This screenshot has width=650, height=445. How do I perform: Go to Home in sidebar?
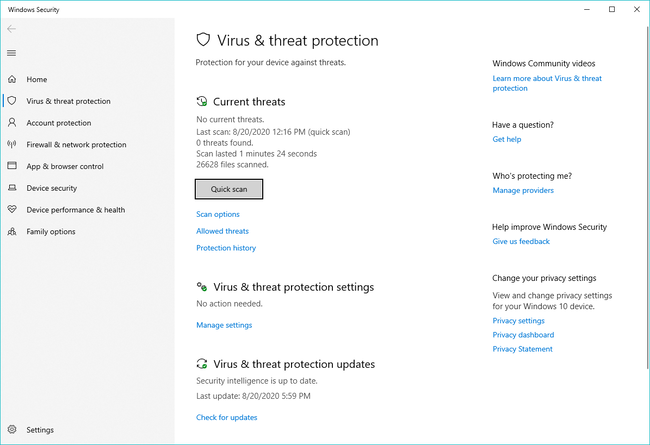36,79
